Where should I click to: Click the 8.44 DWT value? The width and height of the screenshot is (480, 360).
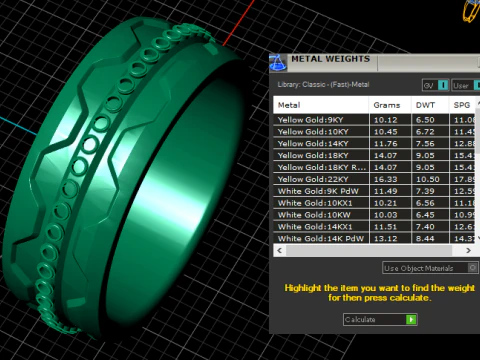pos(425,239)
